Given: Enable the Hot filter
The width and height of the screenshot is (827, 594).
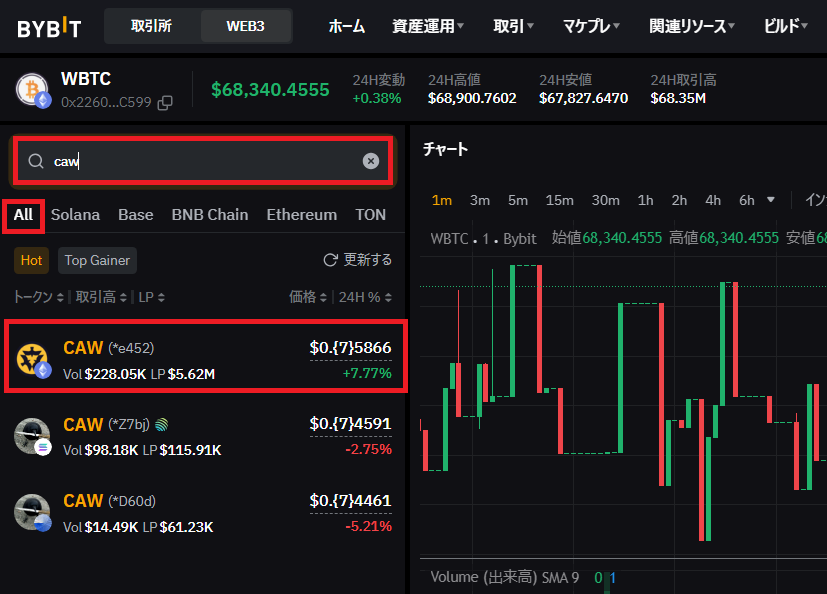Looking at the screenshot, I should pyautogui.click(x=31, y=261).
